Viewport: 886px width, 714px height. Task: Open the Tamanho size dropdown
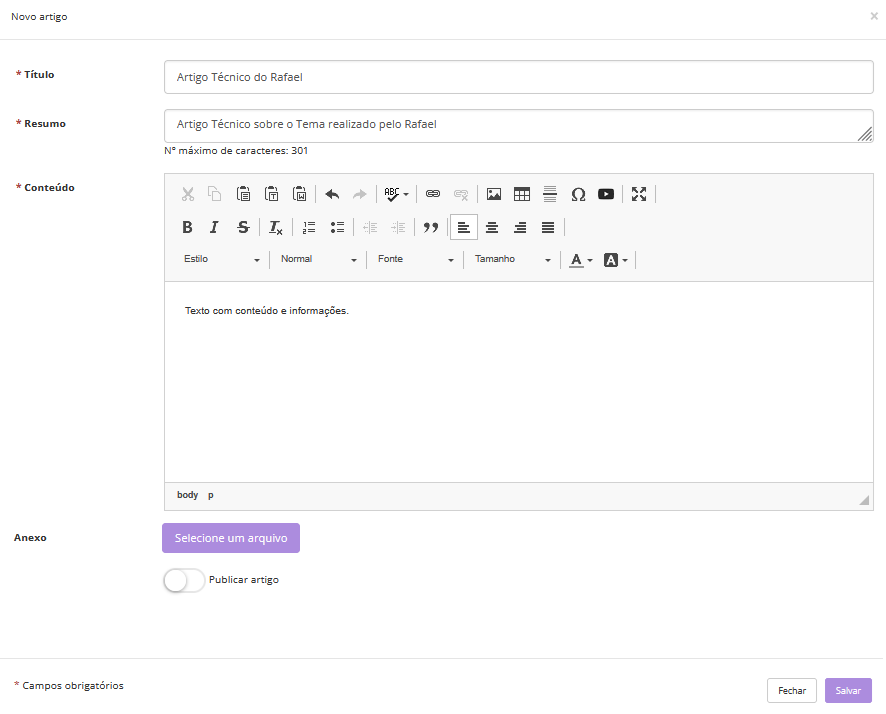pos(512,260)
